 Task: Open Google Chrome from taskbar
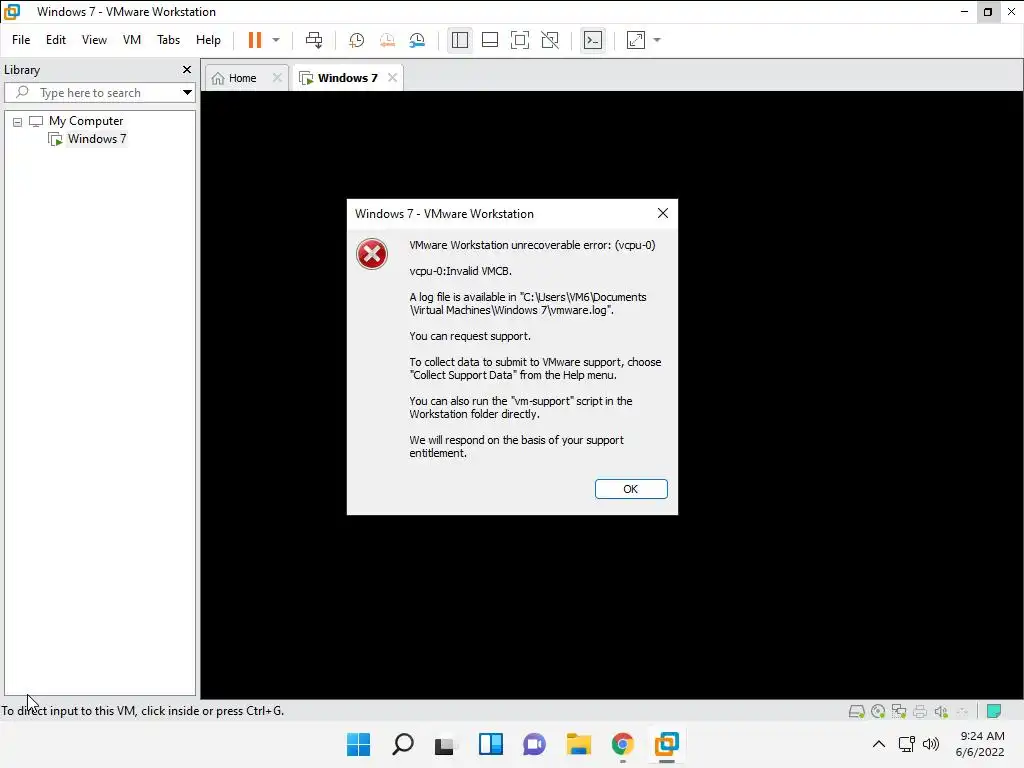point(622,744)
